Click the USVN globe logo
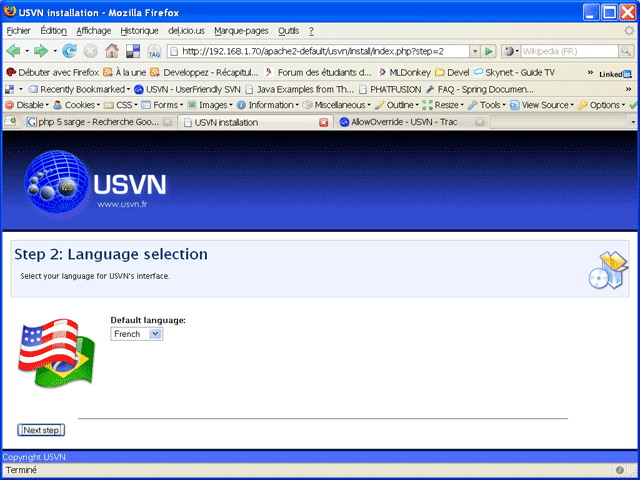The height and width of the screenshot is (480, 640). [60, 184]
